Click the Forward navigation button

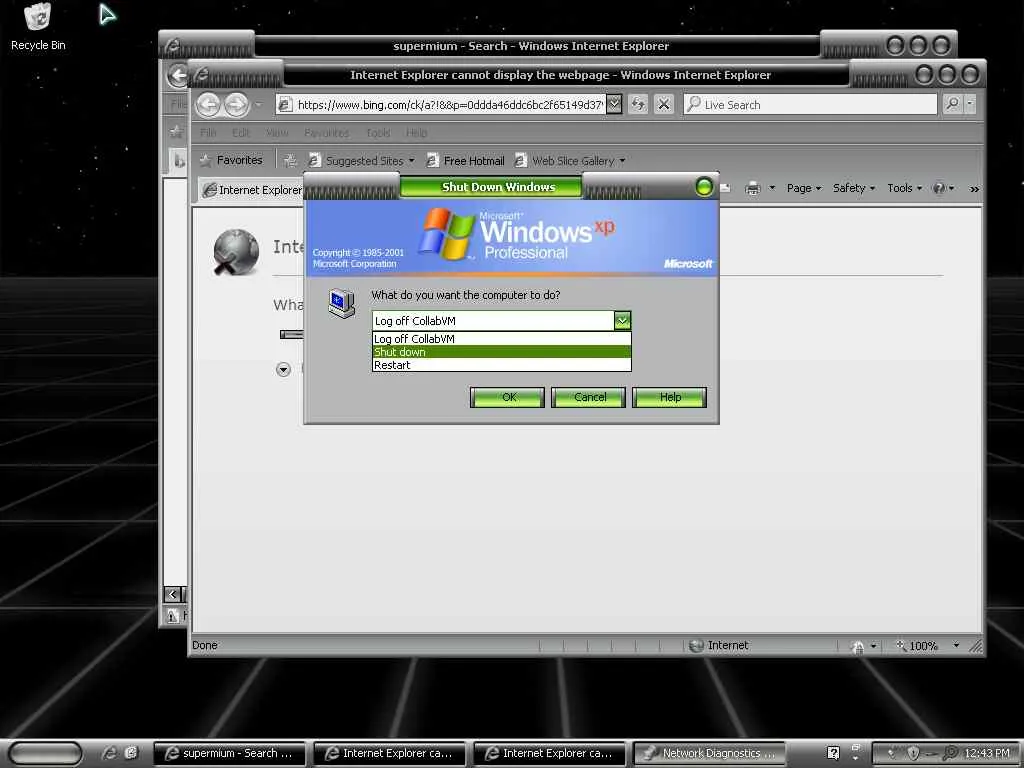point(236,104)
